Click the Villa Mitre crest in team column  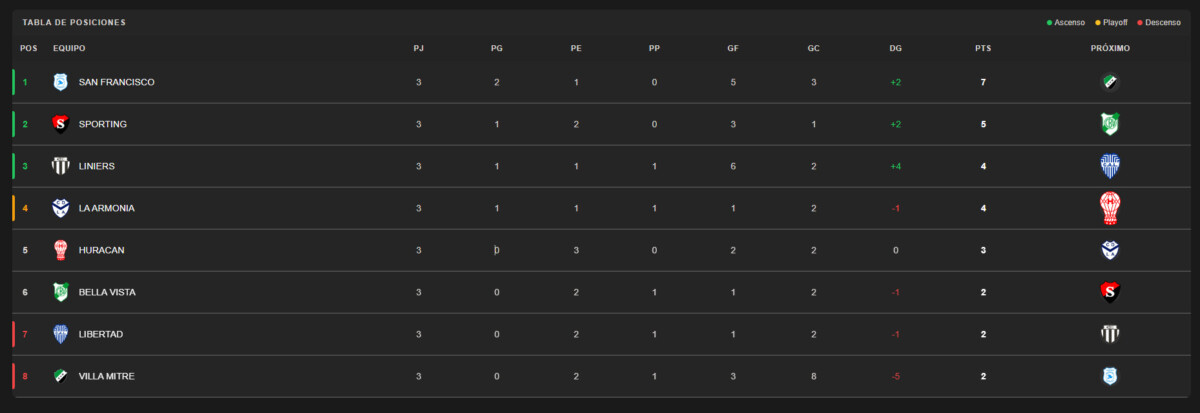pos(60,376)
